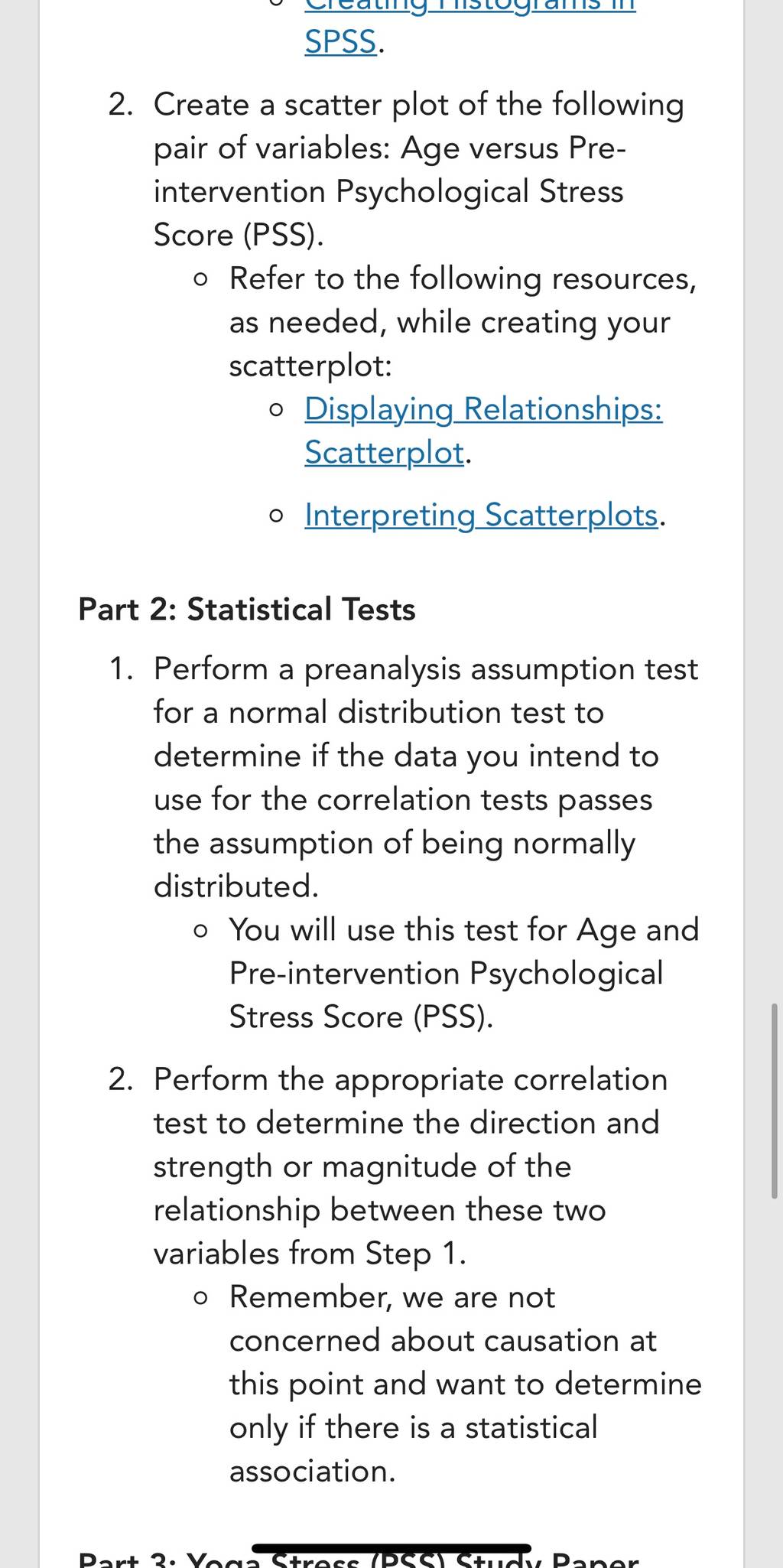The image size is (783, 1568).
Task: Click bullet circle beside Displaying Relationships
Action: pyautogui.click(x=277, y=410)
